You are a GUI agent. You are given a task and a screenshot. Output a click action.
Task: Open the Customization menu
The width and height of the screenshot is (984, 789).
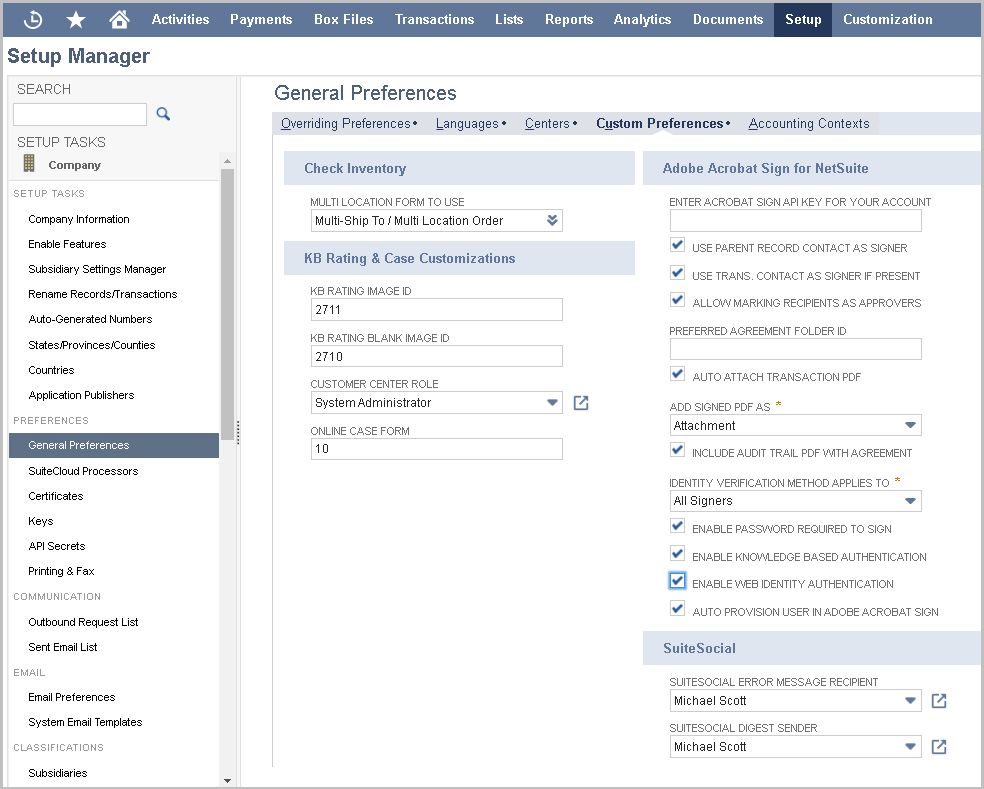(887, 19)
